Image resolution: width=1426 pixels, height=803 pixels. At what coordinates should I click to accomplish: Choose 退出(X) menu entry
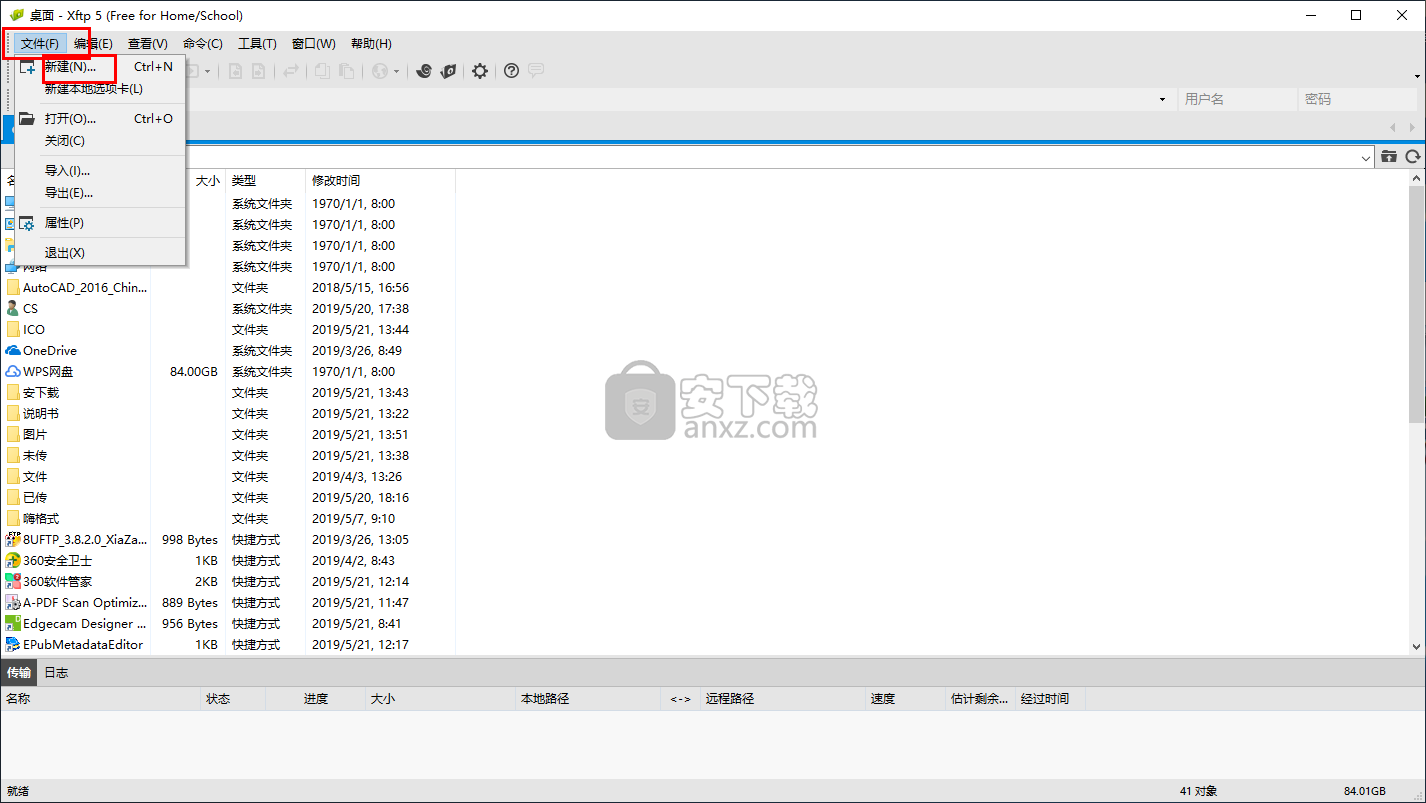click(100, 253)
